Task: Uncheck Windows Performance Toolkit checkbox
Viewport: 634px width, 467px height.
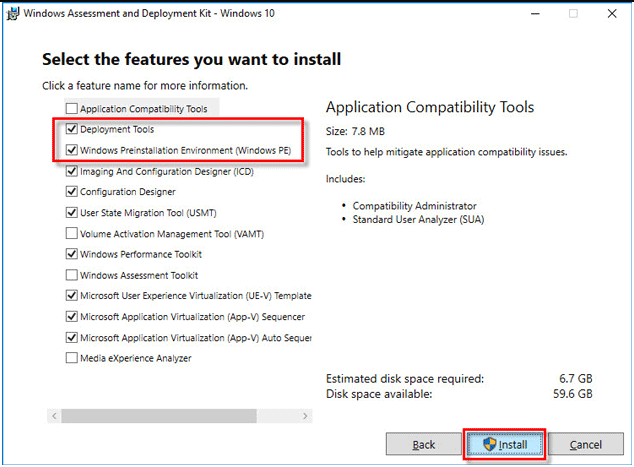Action: point(71,254)
